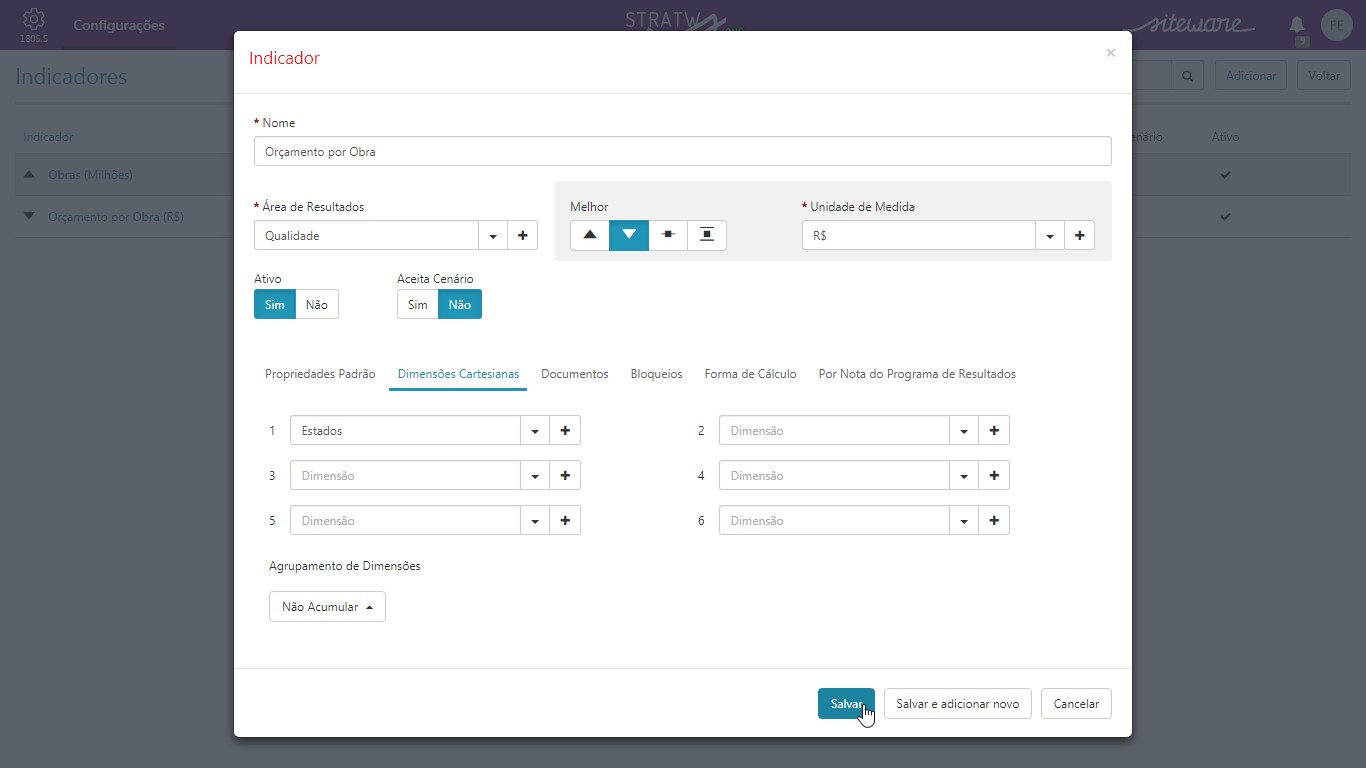The width and height of the screenshot is (1366, 768).
Task: Click plus button for dimension 3
Action: pyautogui.click(x=565, y=476)
